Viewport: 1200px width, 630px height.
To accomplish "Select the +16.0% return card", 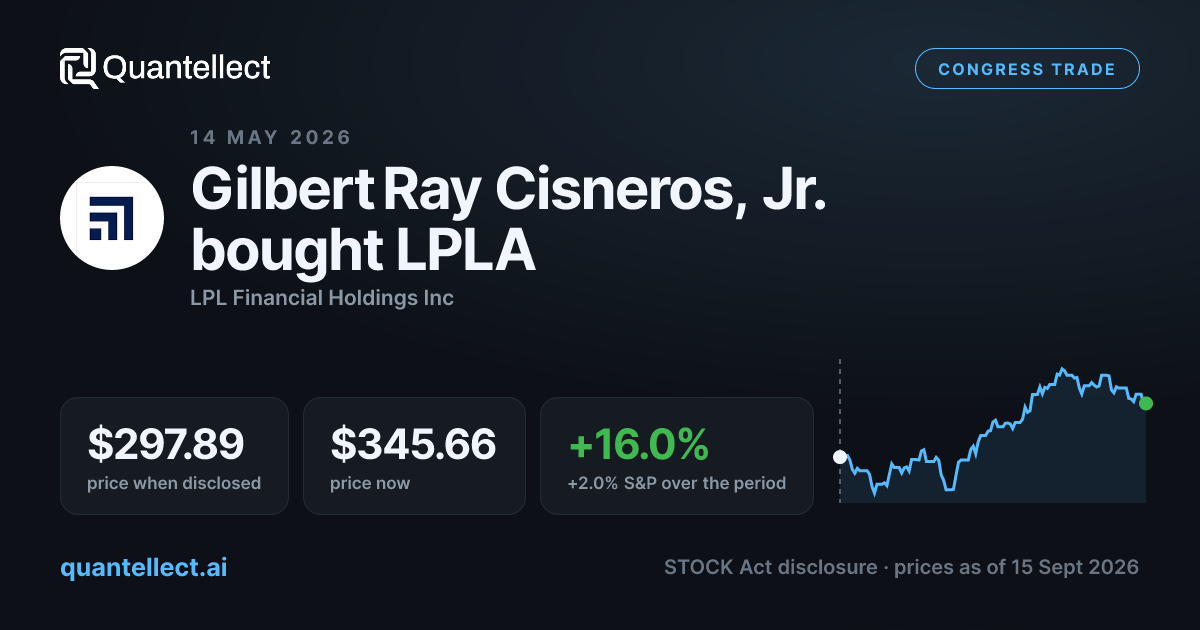I will tap(677, 456).
